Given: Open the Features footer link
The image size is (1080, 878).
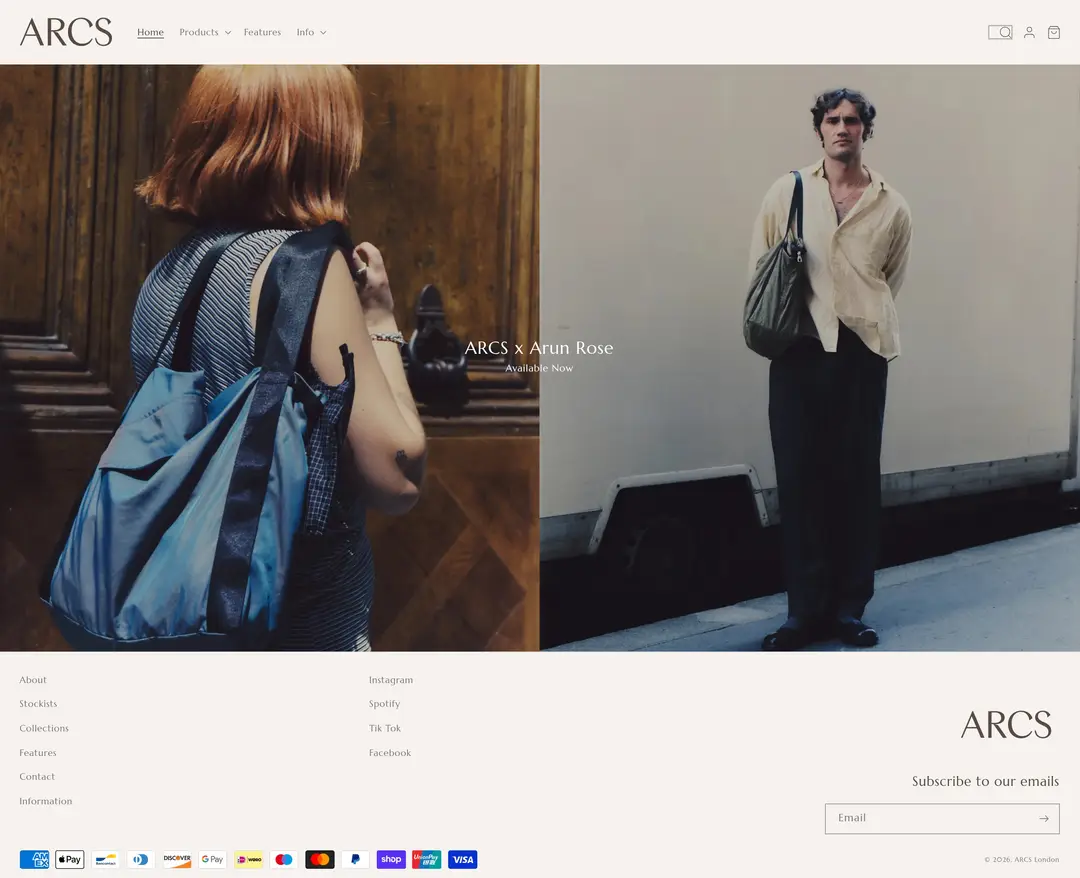Looking at the screenshot, I should click(x=38, y=753).
